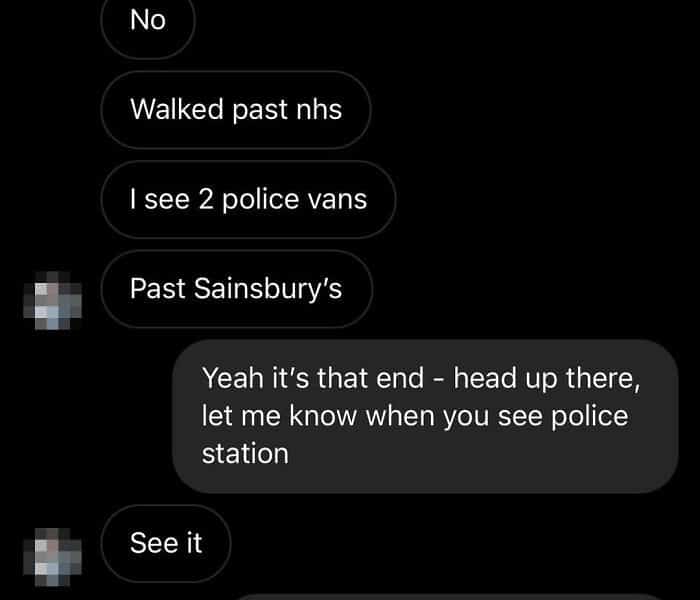
Task: Tap the "See it" message bubble
Action: click(166, 543)
